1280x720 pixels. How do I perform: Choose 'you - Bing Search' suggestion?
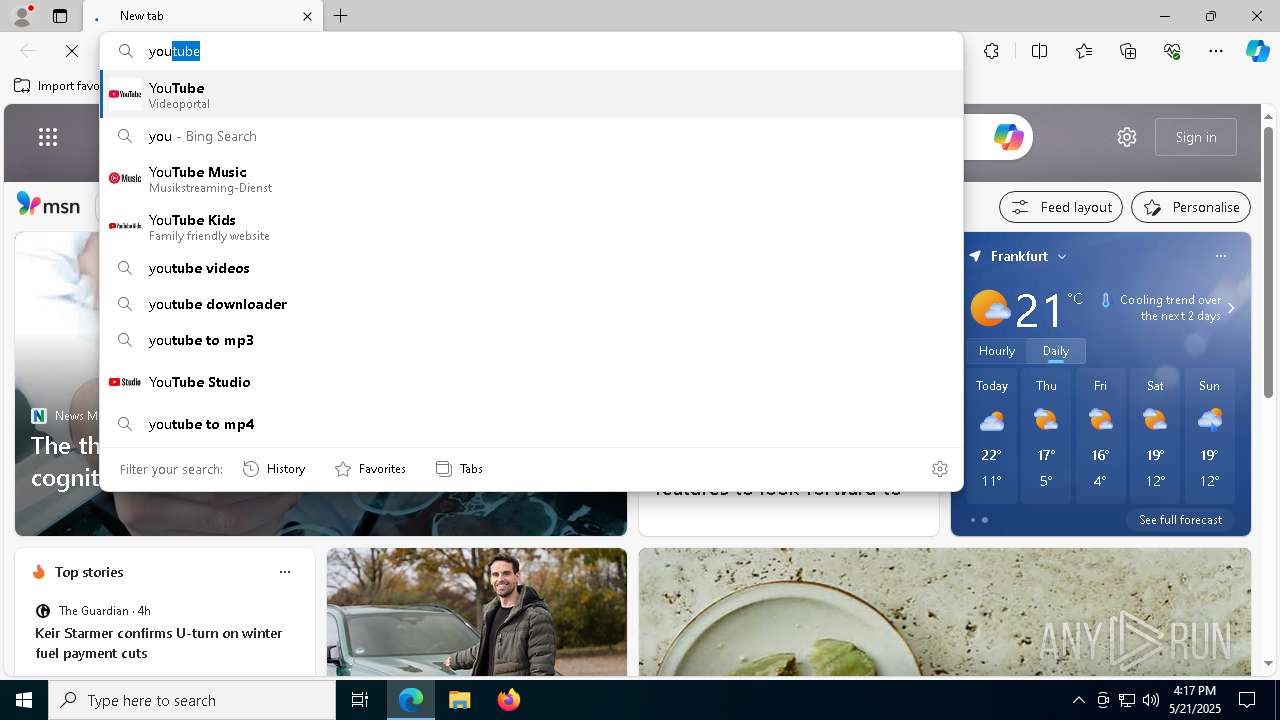tap(531, 136)
